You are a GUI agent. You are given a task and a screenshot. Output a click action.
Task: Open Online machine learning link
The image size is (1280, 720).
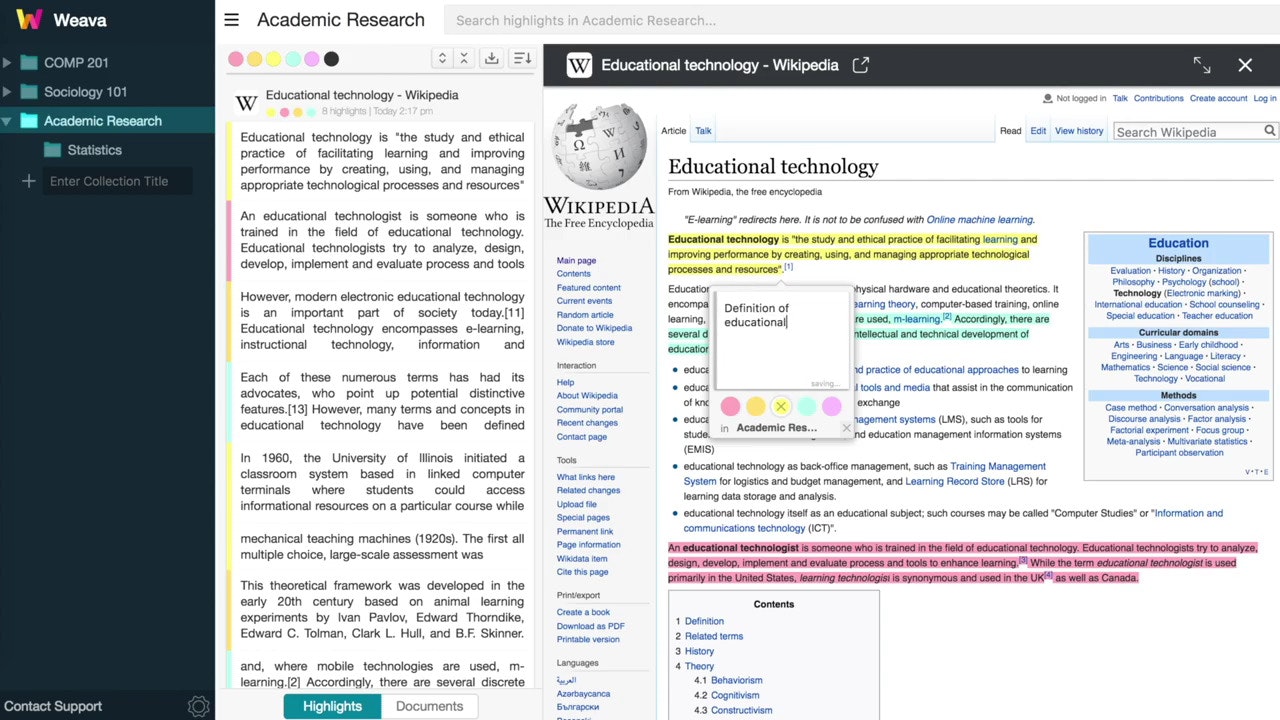click(x=980, y=220)
